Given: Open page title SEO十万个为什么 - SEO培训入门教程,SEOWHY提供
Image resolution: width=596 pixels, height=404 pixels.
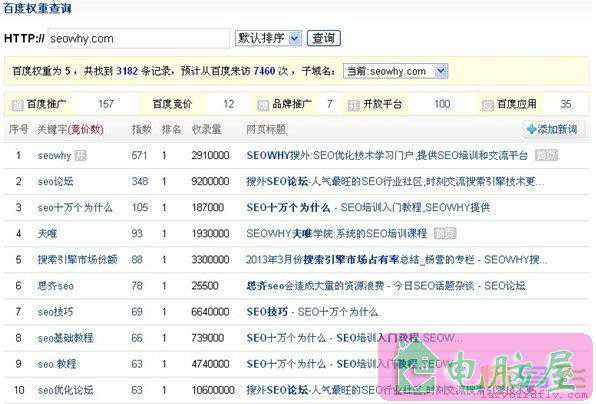Looking at the screenshot, I should [x=368, y=208].
